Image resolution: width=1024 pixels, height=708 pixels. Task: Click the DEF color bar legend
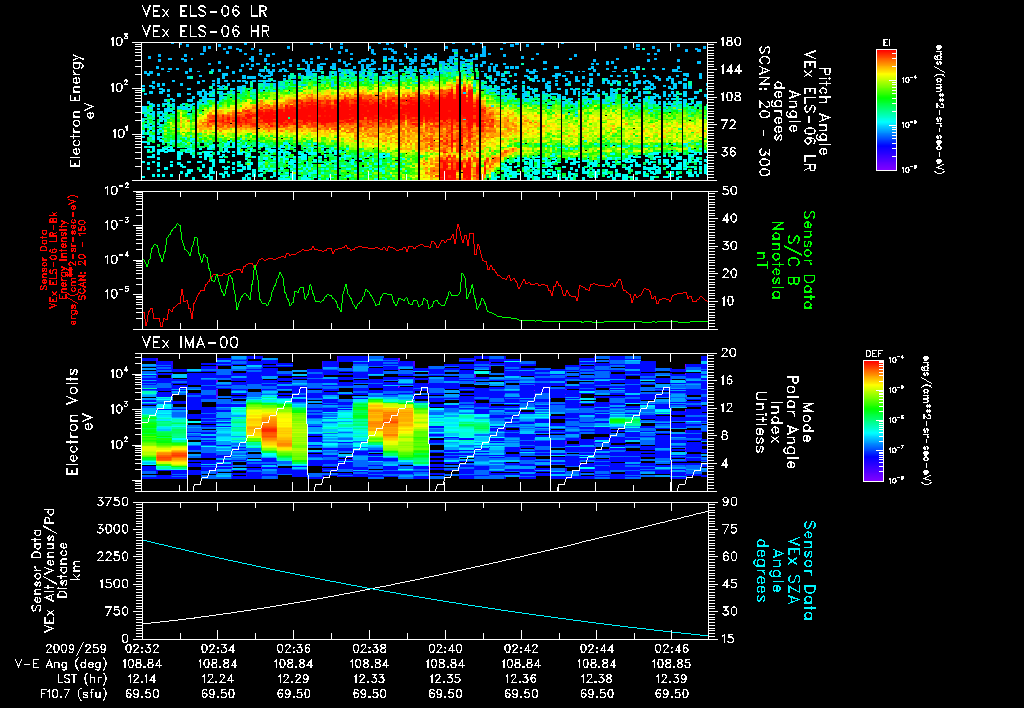click(874, 421)
